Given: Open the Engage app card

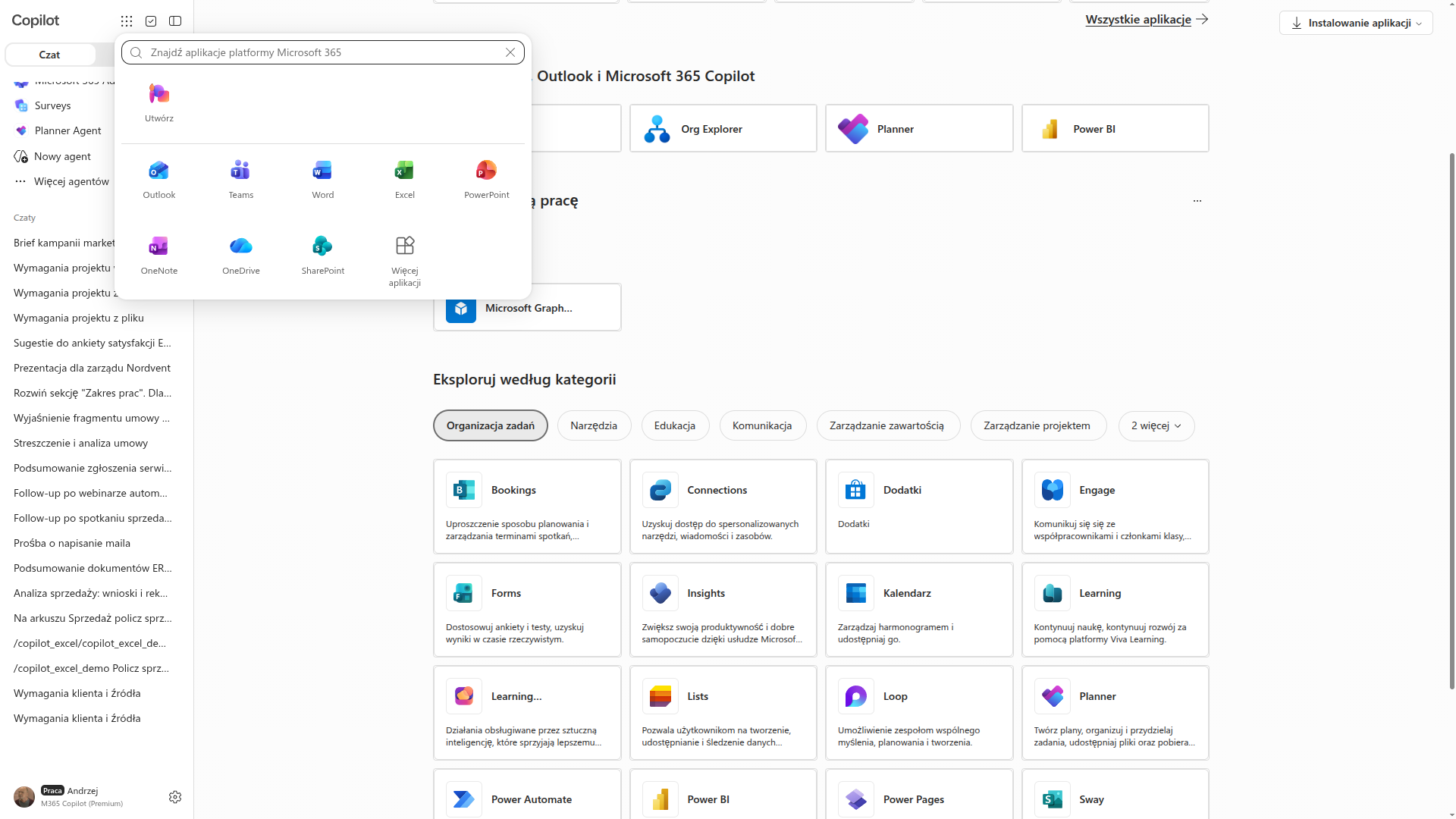Looking at the screenshot, I should coord(1116,507).
